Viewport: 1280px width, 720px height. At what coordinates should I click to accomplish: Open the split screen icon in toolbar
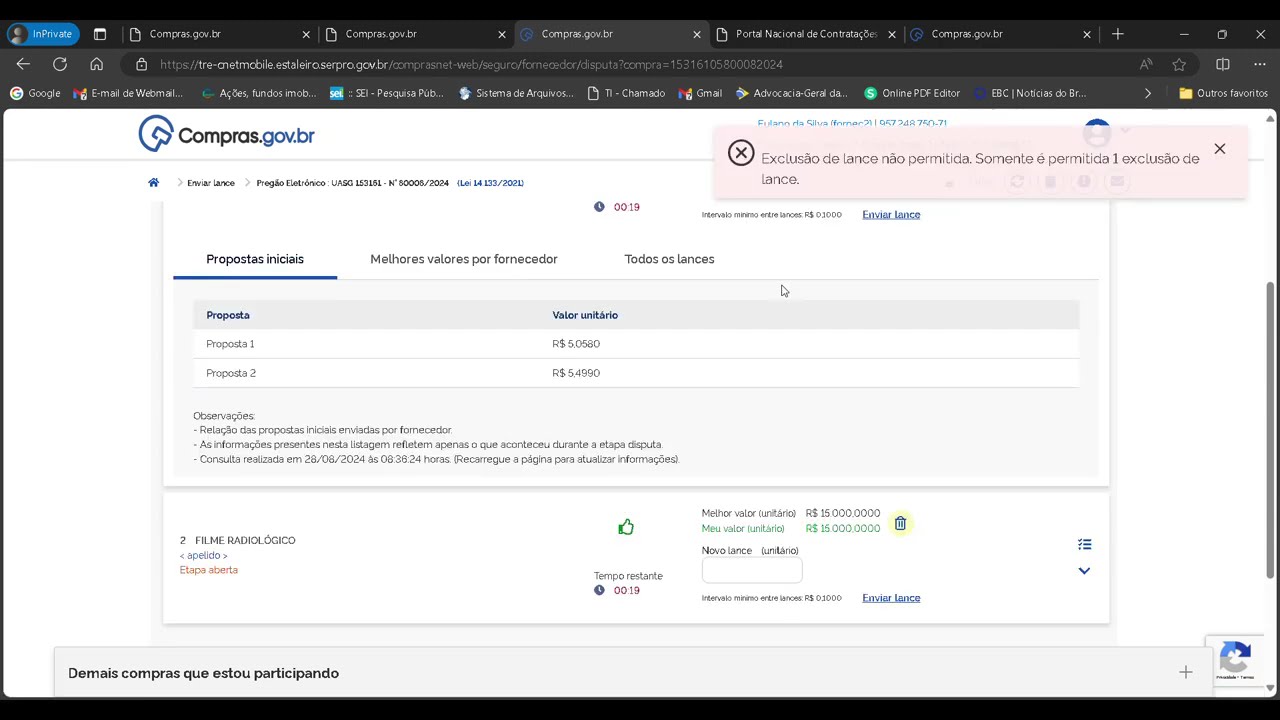[1222, 64]
